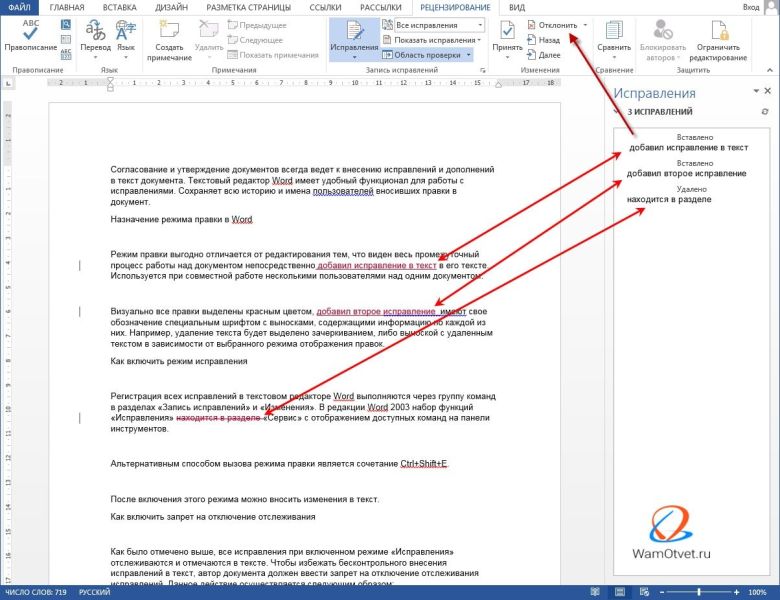Select the 'добавил второе исправление' revision entry
The height and width of the screenshot is (600, 780).
click(x=686, y=173)
